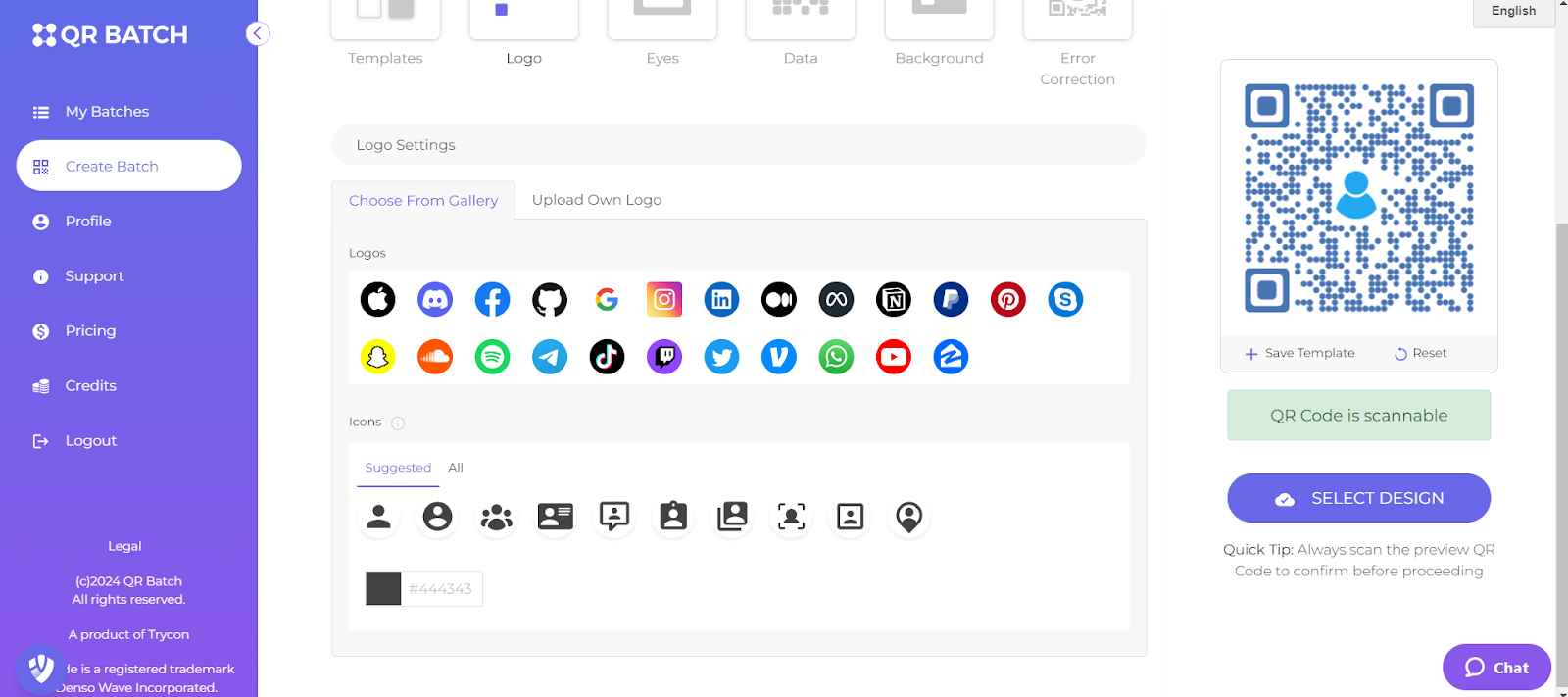This screenshot has height=697, width=1568.
Task: Open the Chat widget
Action: [x=1496, y=668]
